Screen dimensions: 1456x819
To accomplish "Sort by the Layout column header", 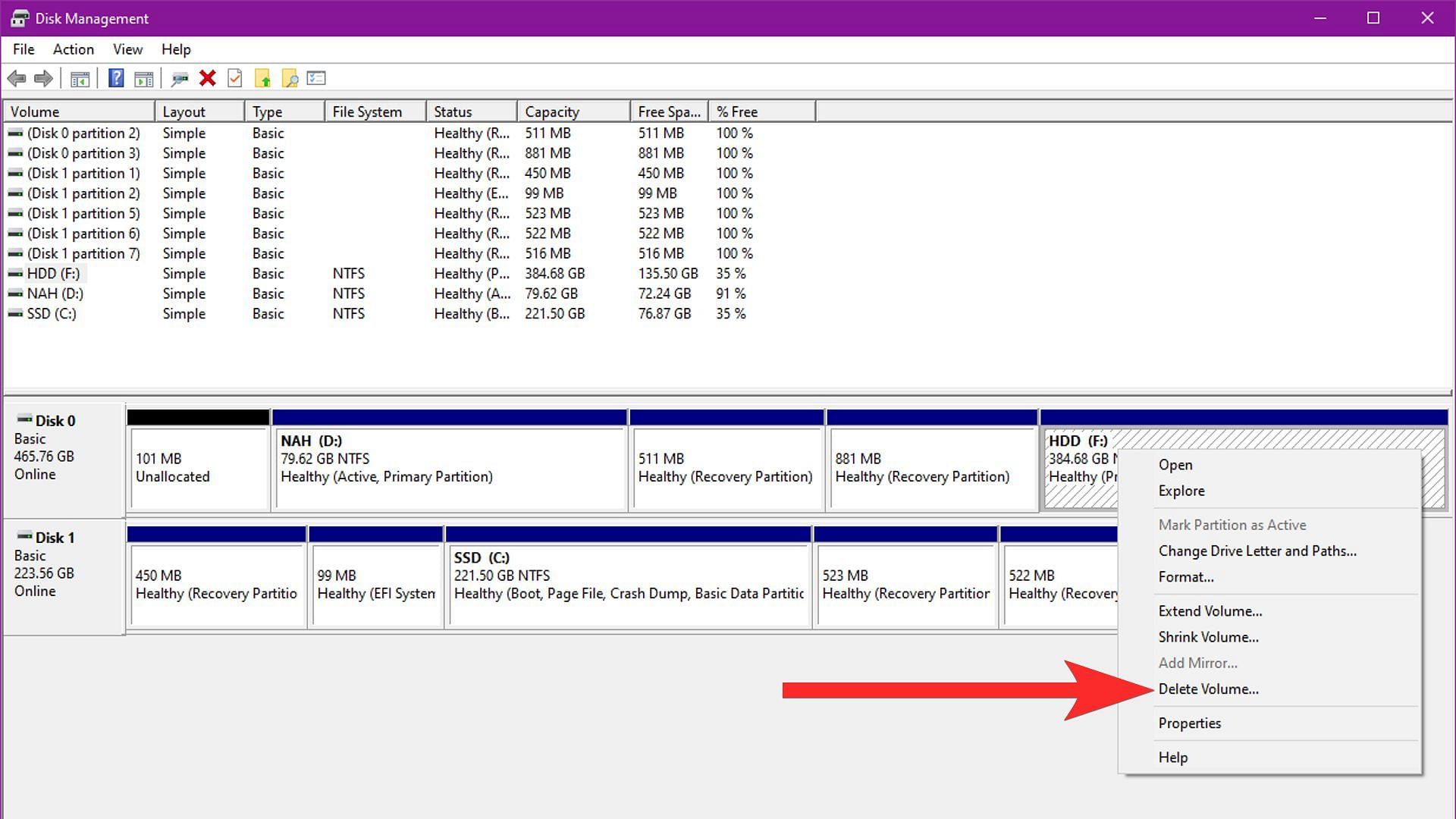I will pos(200,111).
